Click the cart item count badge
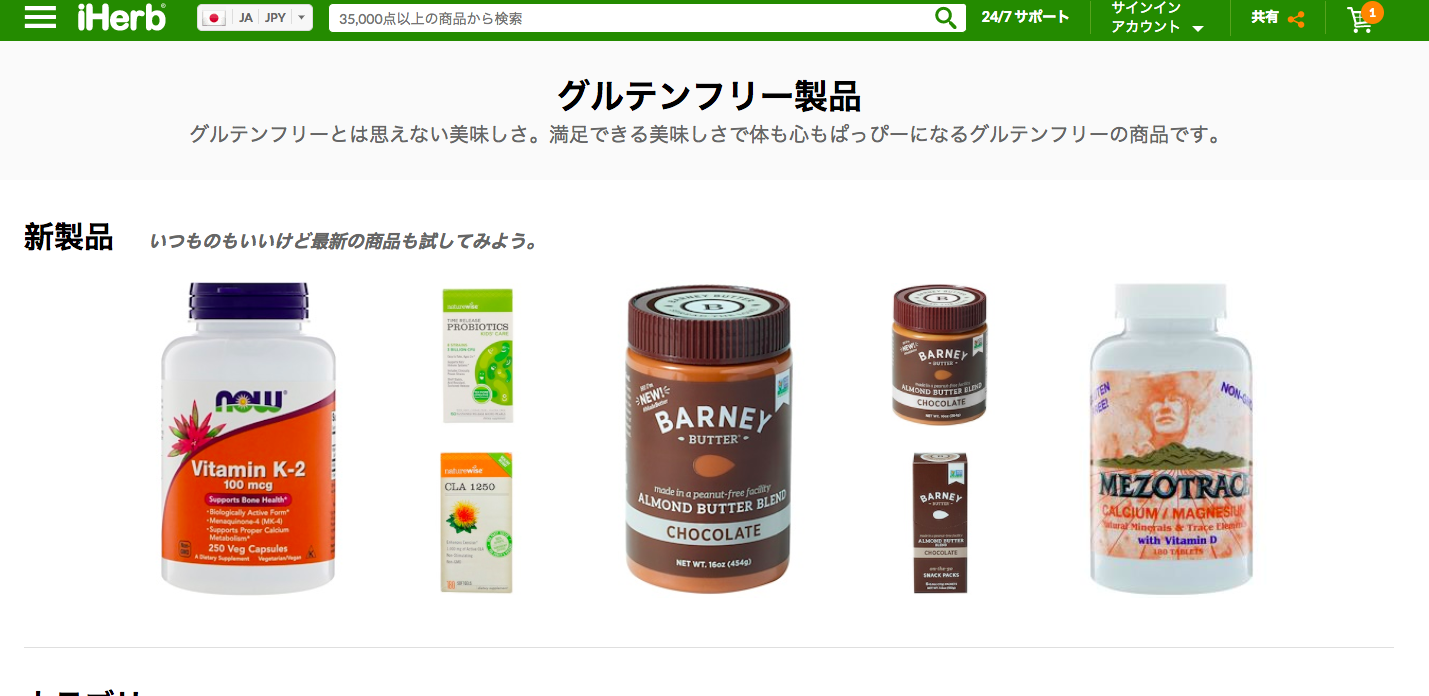The width and height of the screenshot is (1429, 696). point(1372,12)
